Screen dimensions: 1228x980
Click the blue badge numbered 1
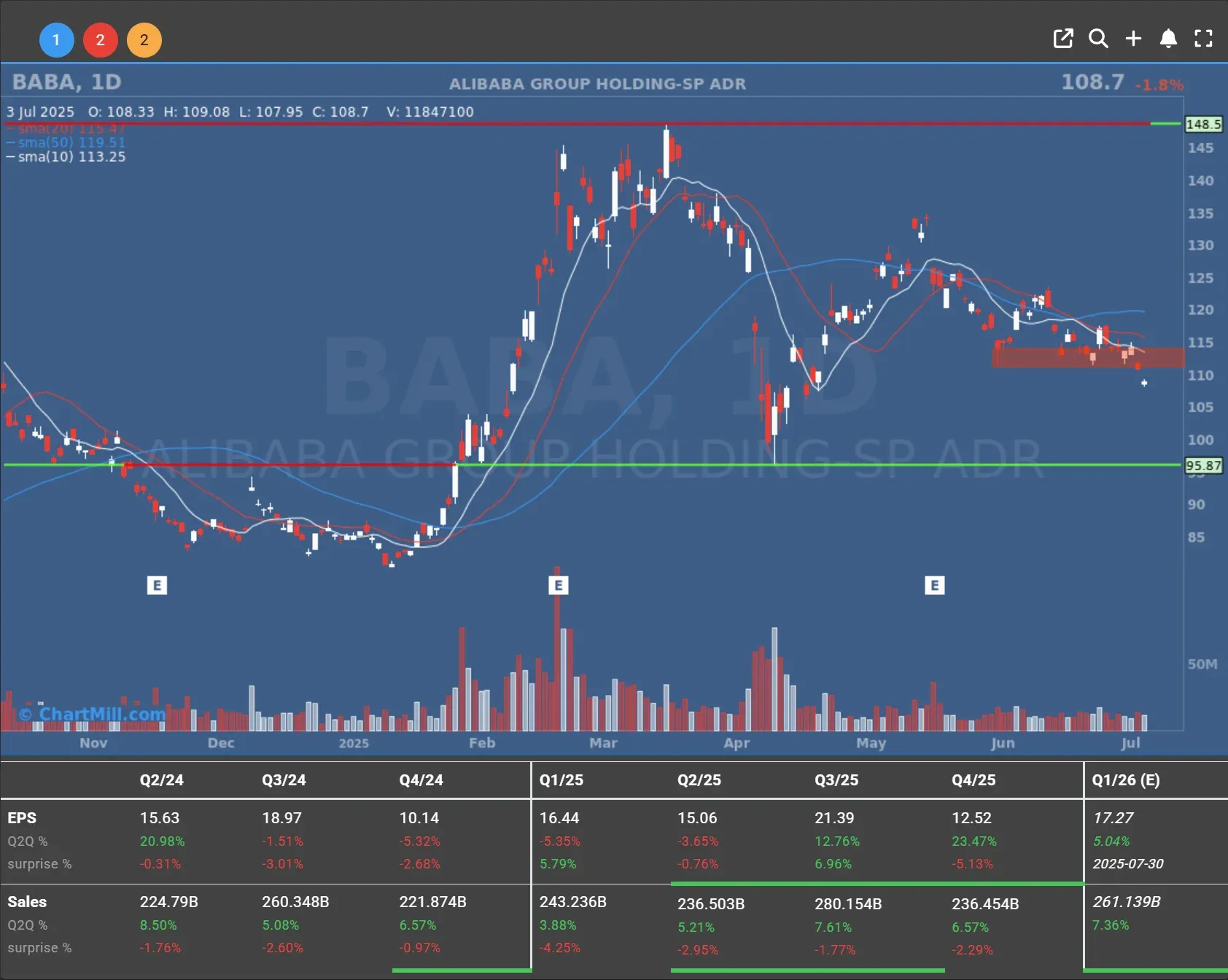tap(56, 40)
